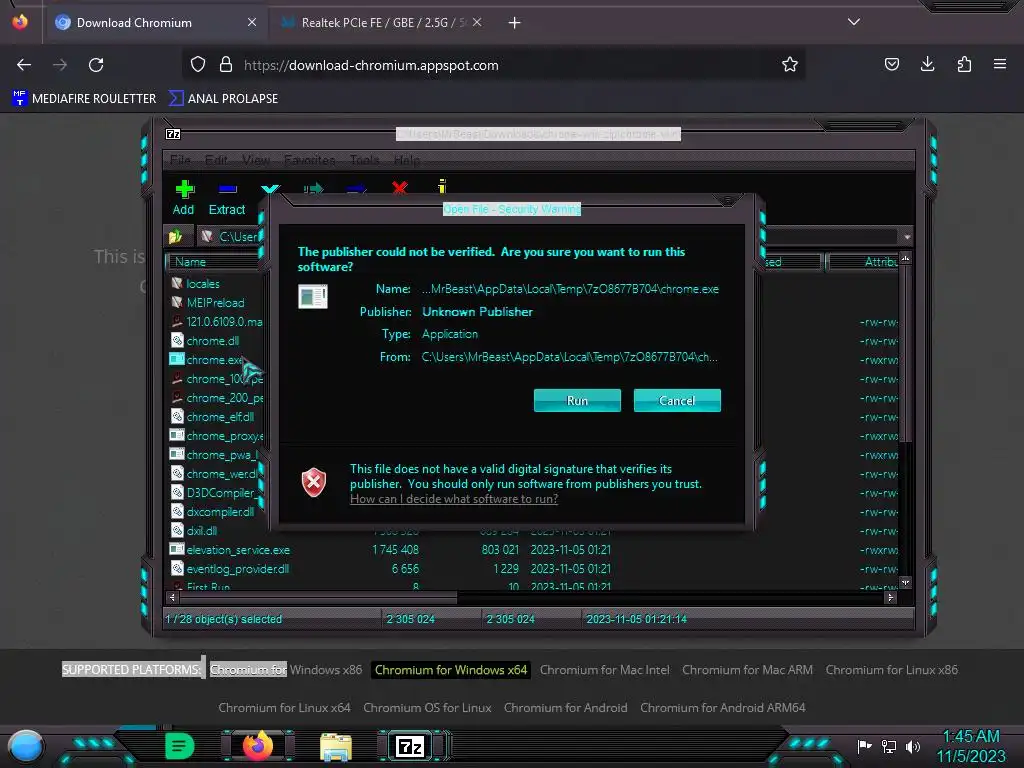
Task: Focus the URL address bar
Action: coord(496,65)
